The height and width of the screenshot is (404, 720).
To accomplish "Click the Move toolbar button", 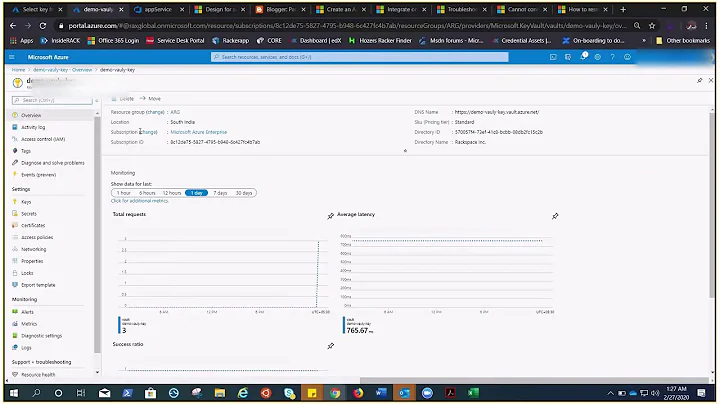I will click(150, 99).
